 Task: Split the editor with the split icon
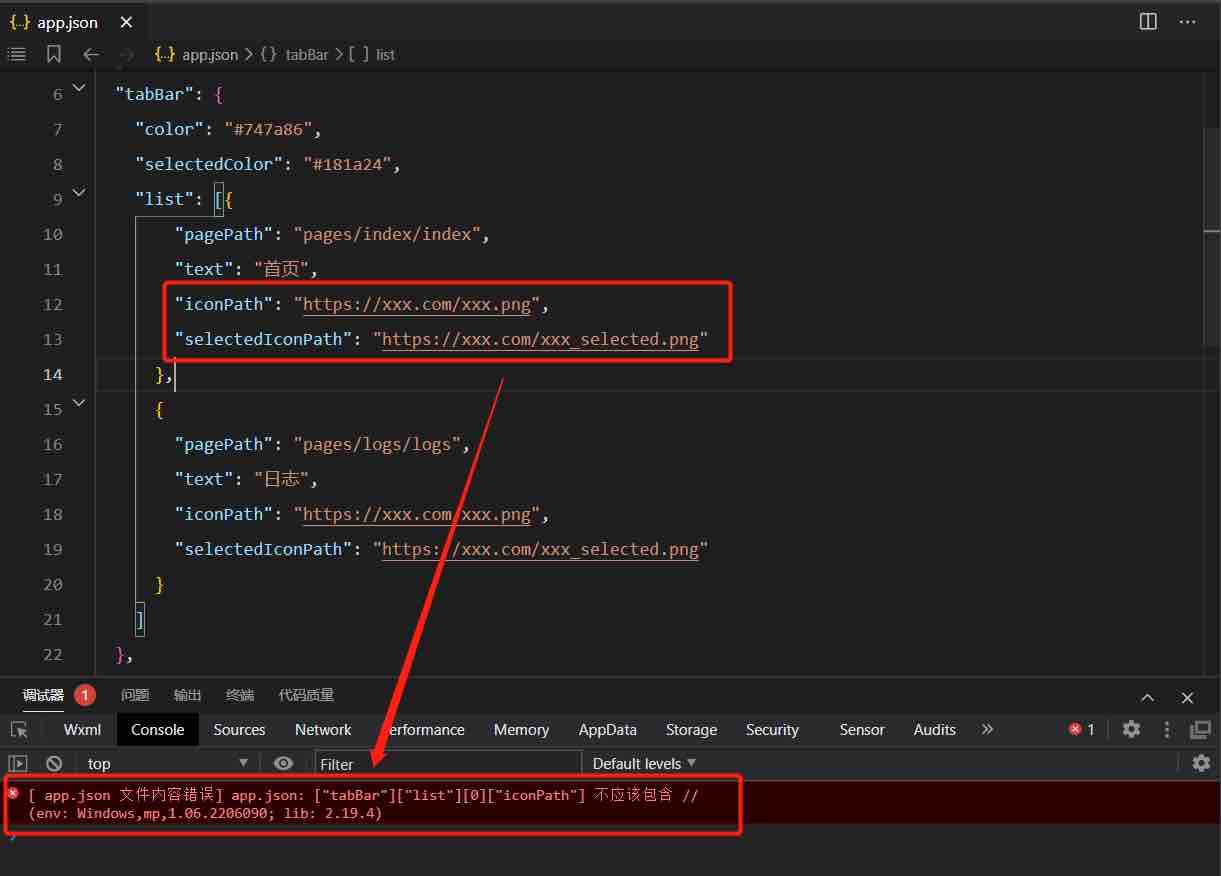(x=1148, y=21)
